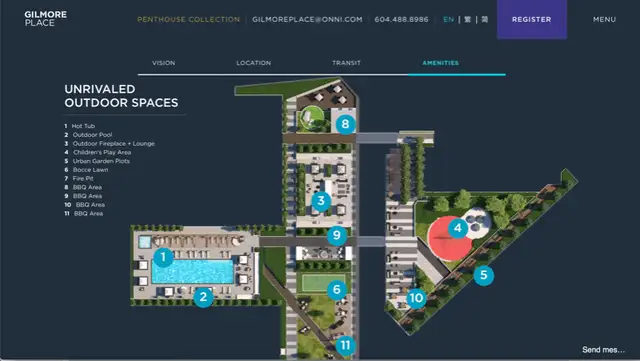Open the Send message chat widget
The width and height of the screenshot is (640, 361).
[603, 350]
